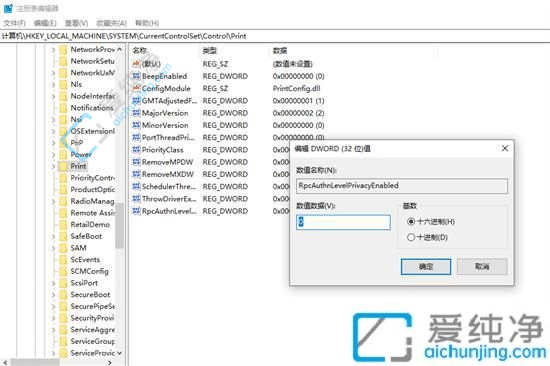Click the 数值名称(N) name field
This screenshot has width=550, height=366.
402,186
